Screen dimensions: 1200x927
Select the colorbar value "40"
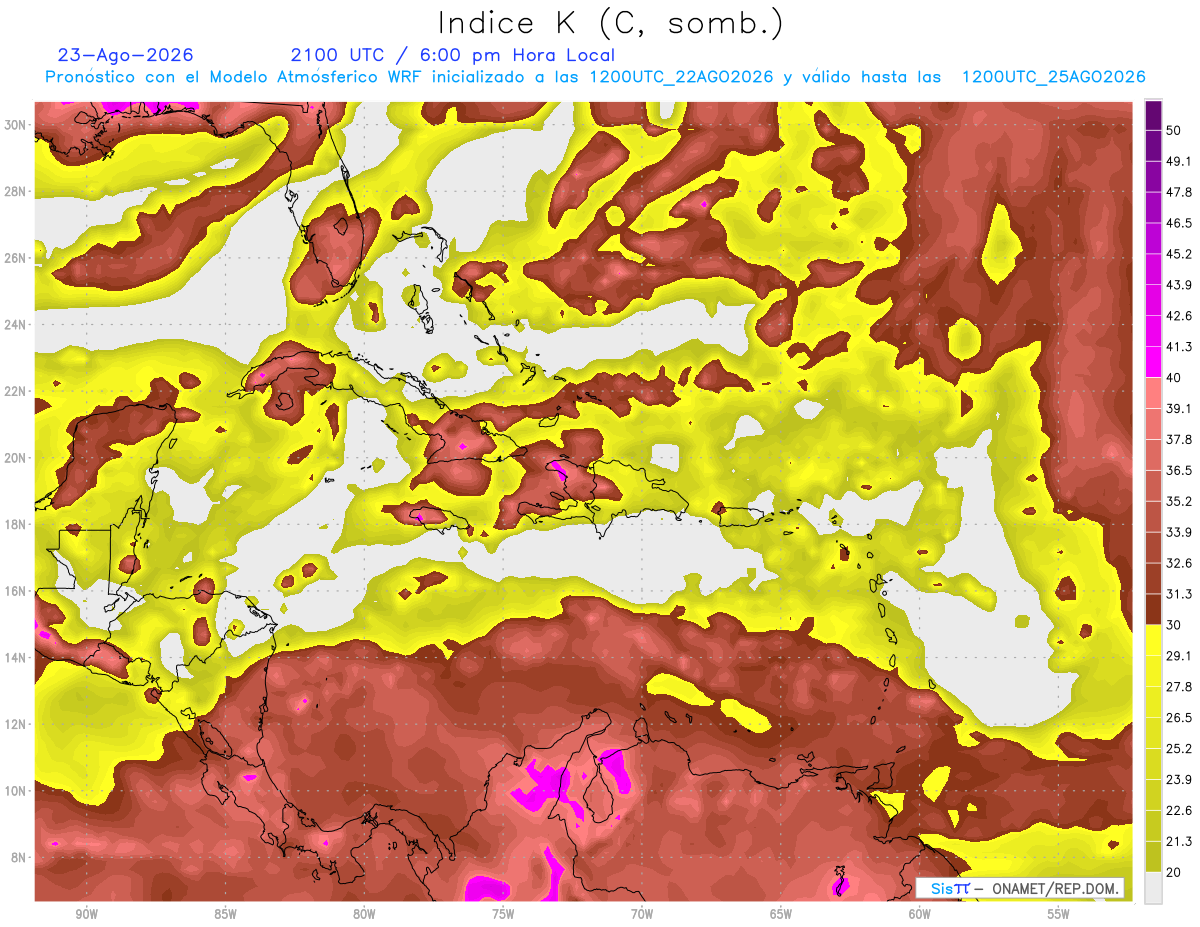tap(1173, 378)
